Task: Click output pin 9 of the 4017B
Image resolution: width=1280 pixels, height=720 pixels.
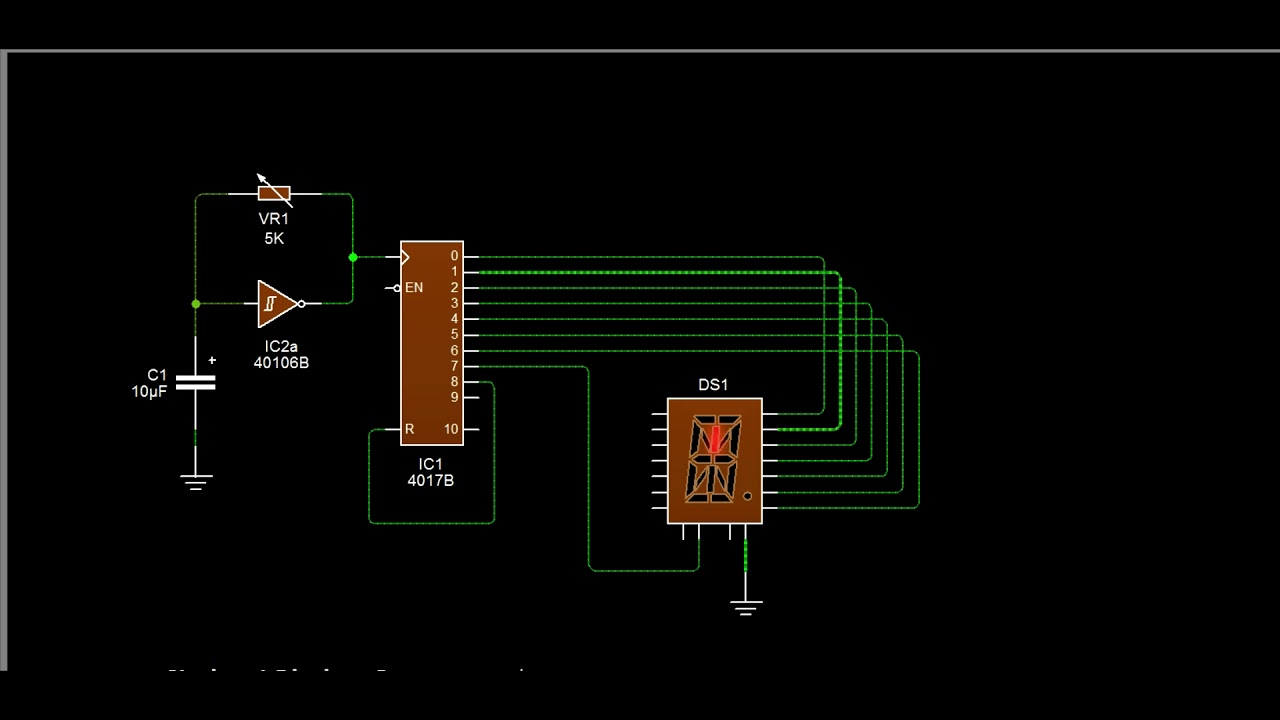Action: 454,397
